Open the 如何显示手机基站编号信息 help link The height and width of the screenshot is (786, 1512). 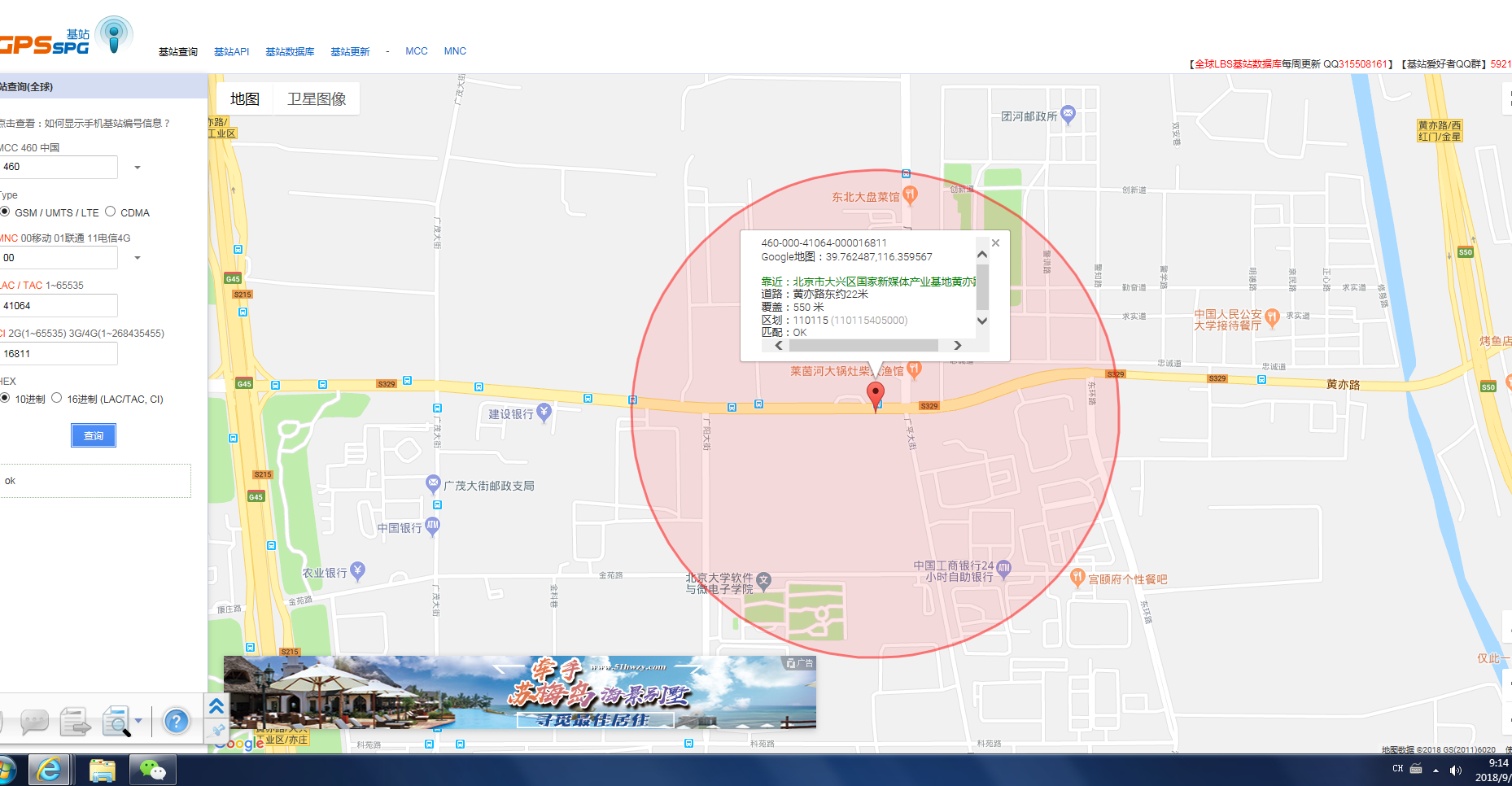click(x=107, y=124)
